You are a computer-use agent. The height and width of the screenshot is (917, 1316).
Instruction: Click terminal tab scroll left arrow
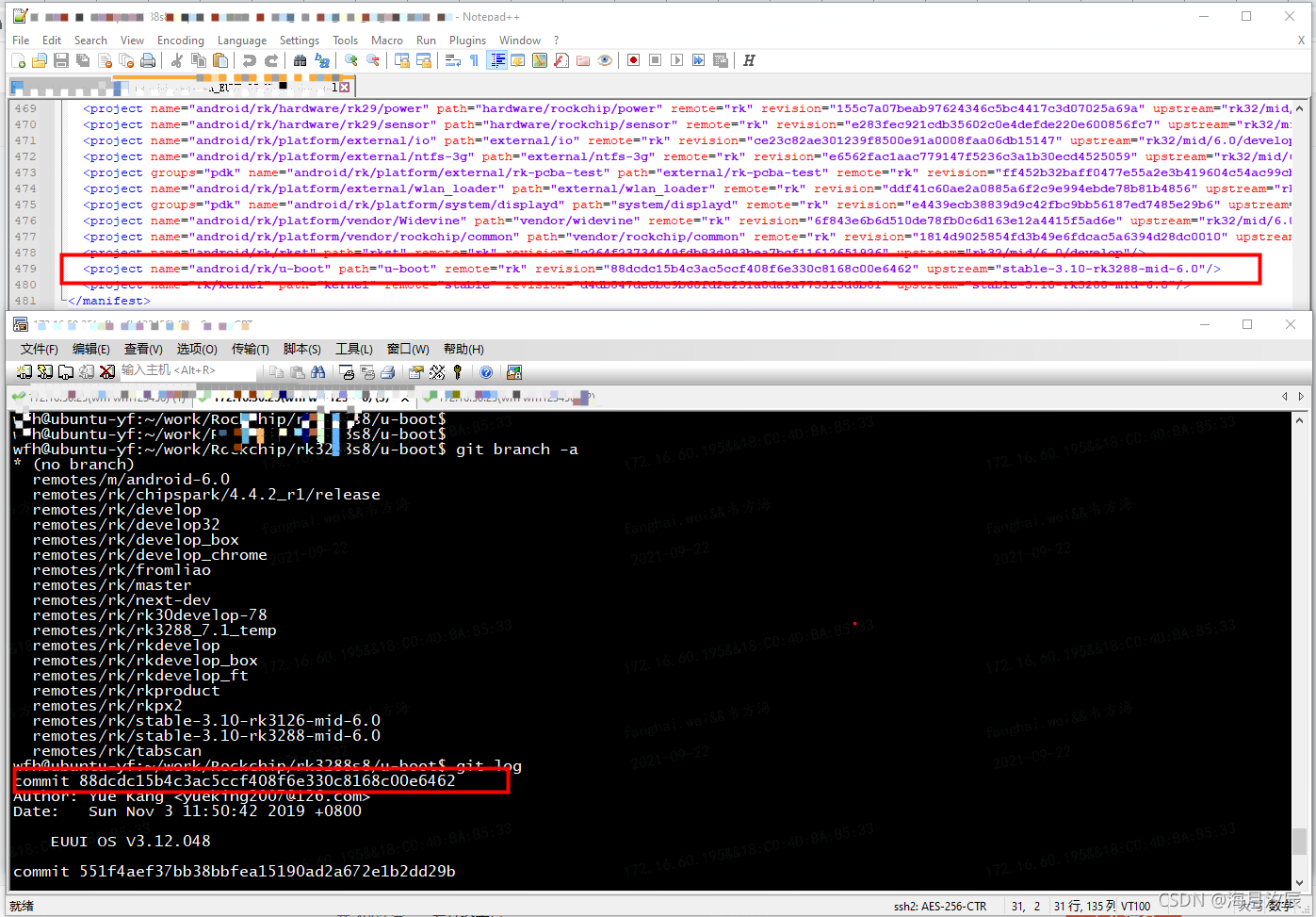tap(1285, 397)
